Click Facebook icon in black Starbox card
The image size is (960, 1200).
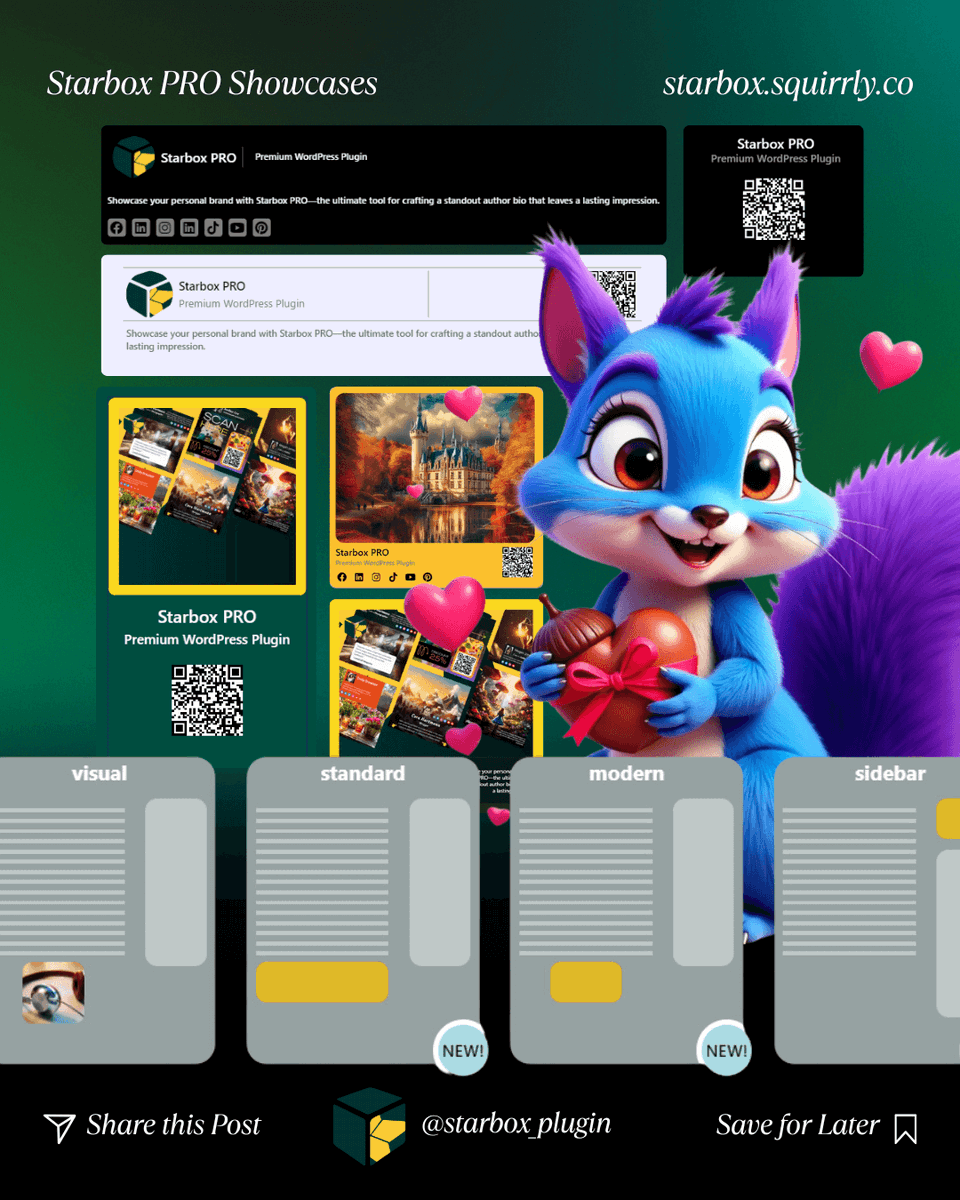click(117, 228)
